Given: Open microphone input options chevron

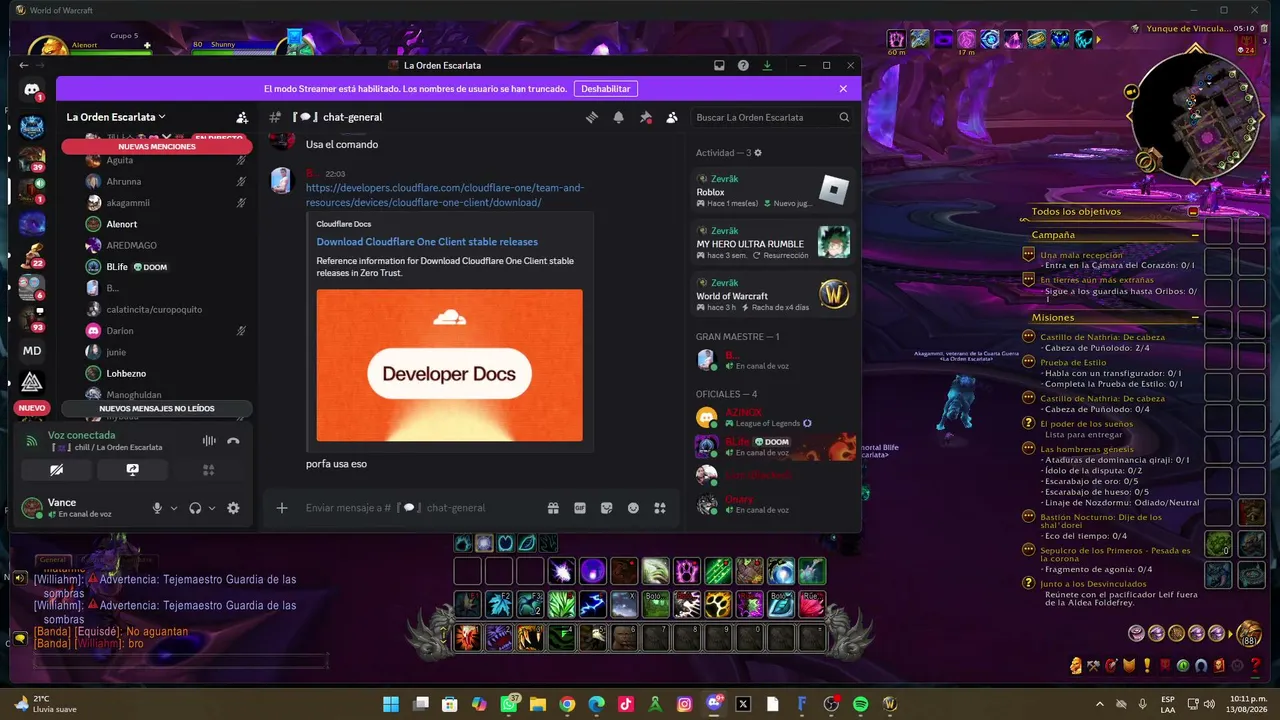Looking at the screenshot, I should click(x=174, y=508).
